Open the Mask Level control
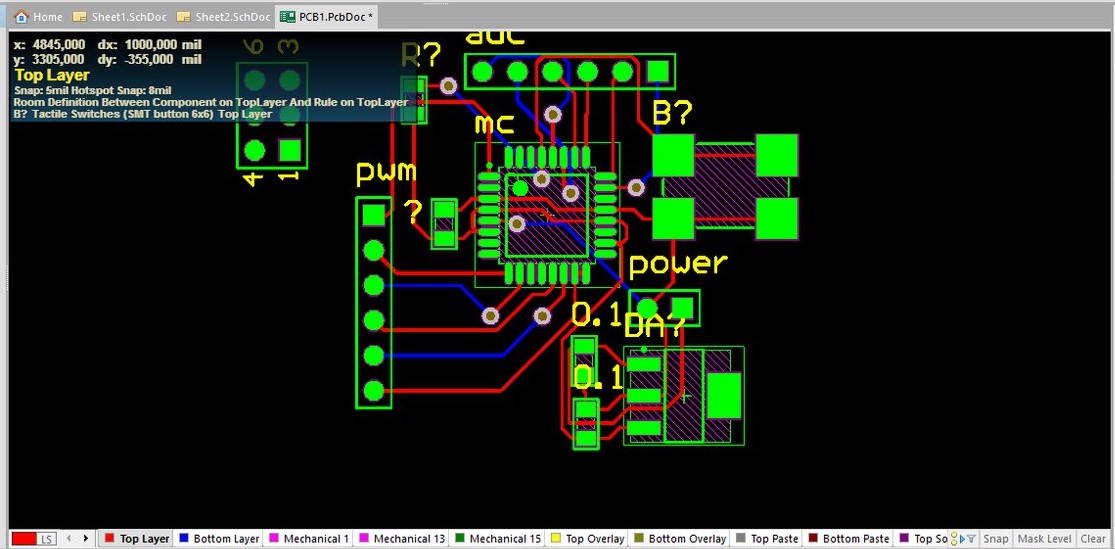 [1045, 538]
